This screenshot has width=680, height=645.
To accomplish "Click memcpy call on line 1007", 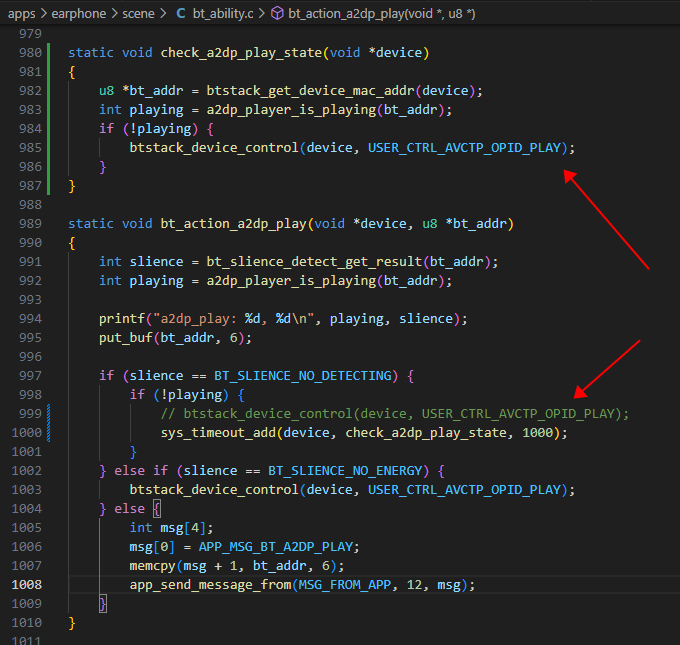I will click(152, 566).
